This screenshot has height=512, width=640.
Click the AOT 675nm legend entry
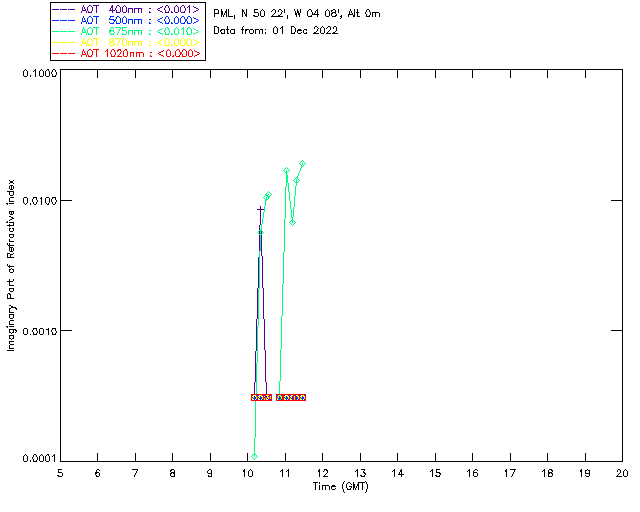tap(127, 31)
